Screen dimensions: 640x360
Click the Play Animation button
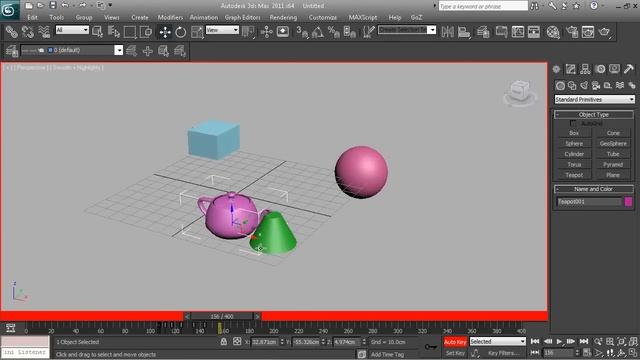tap(559, 341)
